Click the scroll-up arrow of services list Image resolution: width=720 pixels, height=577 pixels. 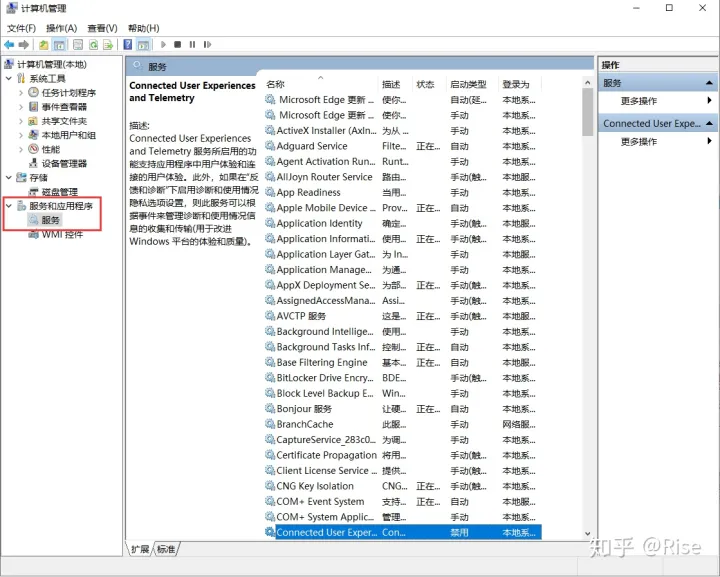pyautogui.click(x=587, y=83)
